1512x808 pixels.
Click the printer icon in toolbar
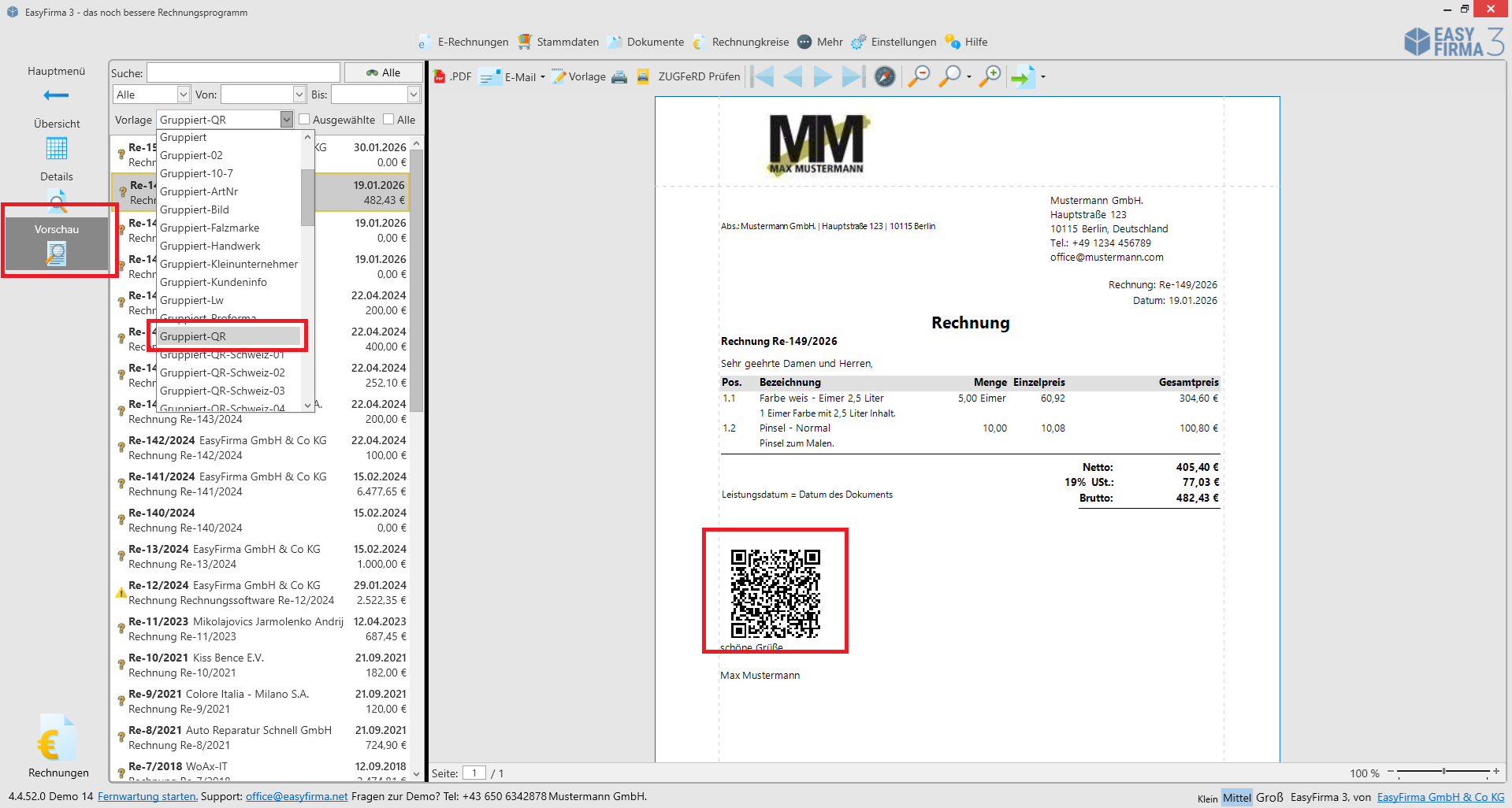point(619,76)
